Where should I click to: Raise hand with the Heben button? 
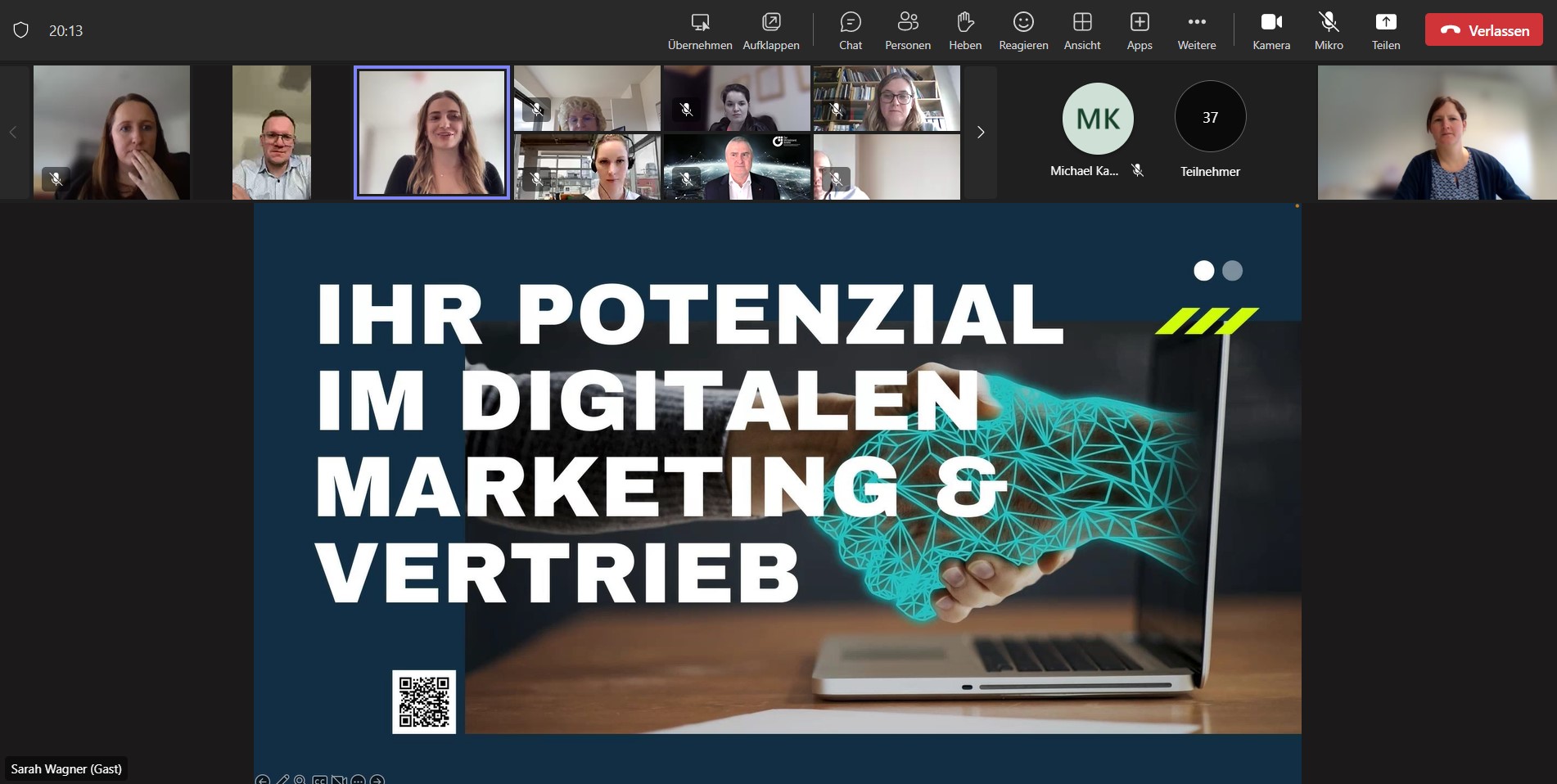(965, 30)
